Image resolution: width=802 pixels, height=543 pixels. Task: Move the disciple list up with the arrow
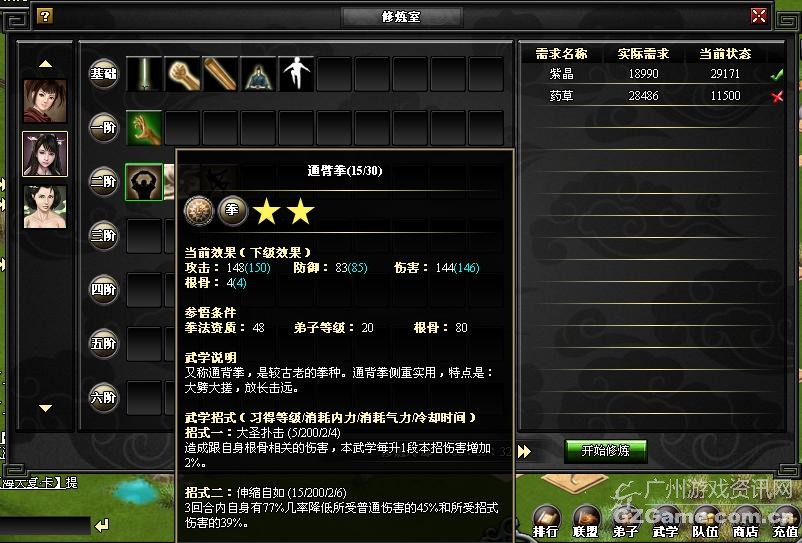pos(46,64)
